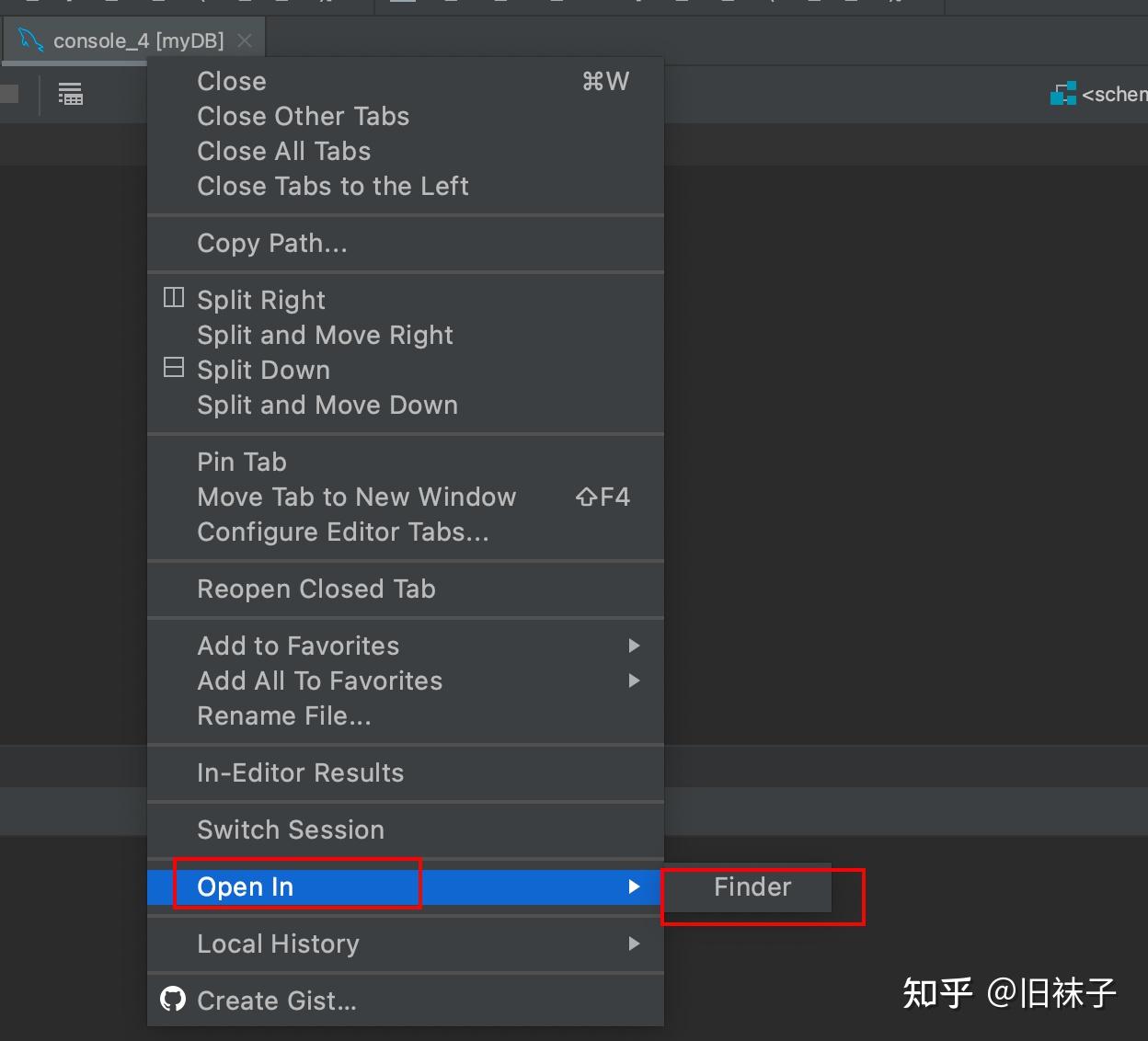Click the schema switcher icon on the right

pos(1064,93)
